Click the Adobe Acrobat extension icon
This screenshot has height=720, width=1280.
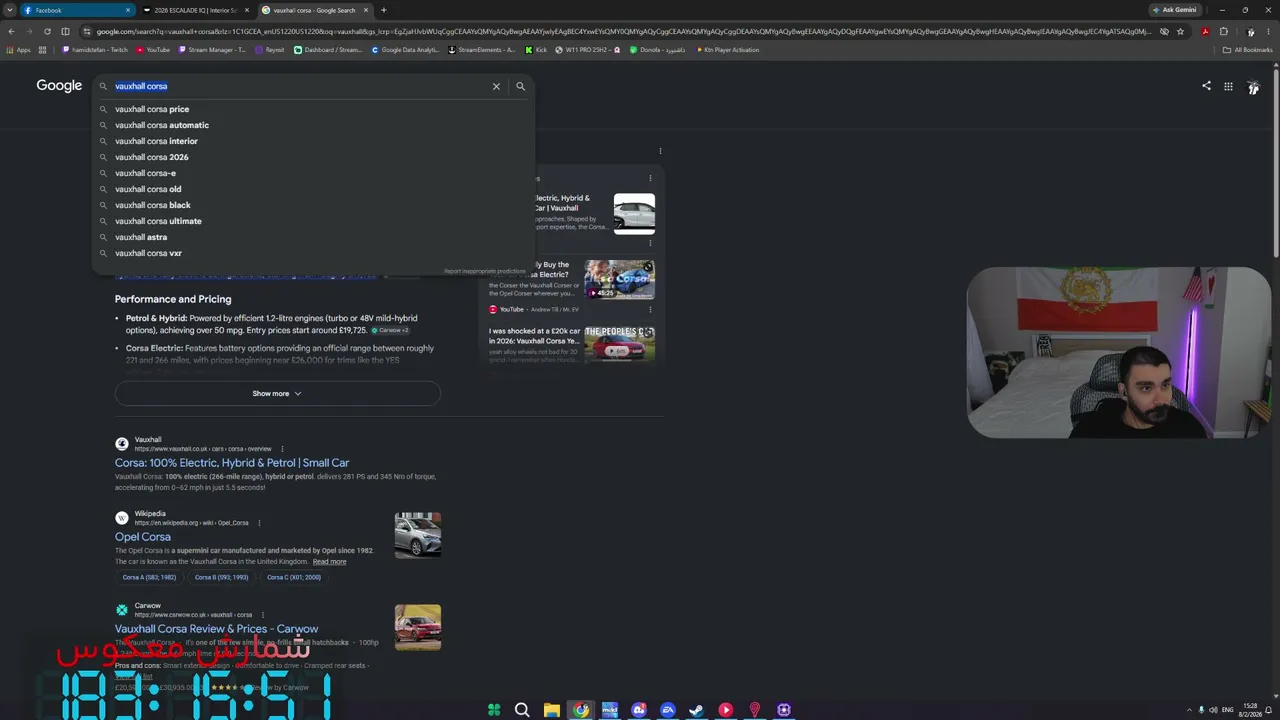coord(1205,31)
